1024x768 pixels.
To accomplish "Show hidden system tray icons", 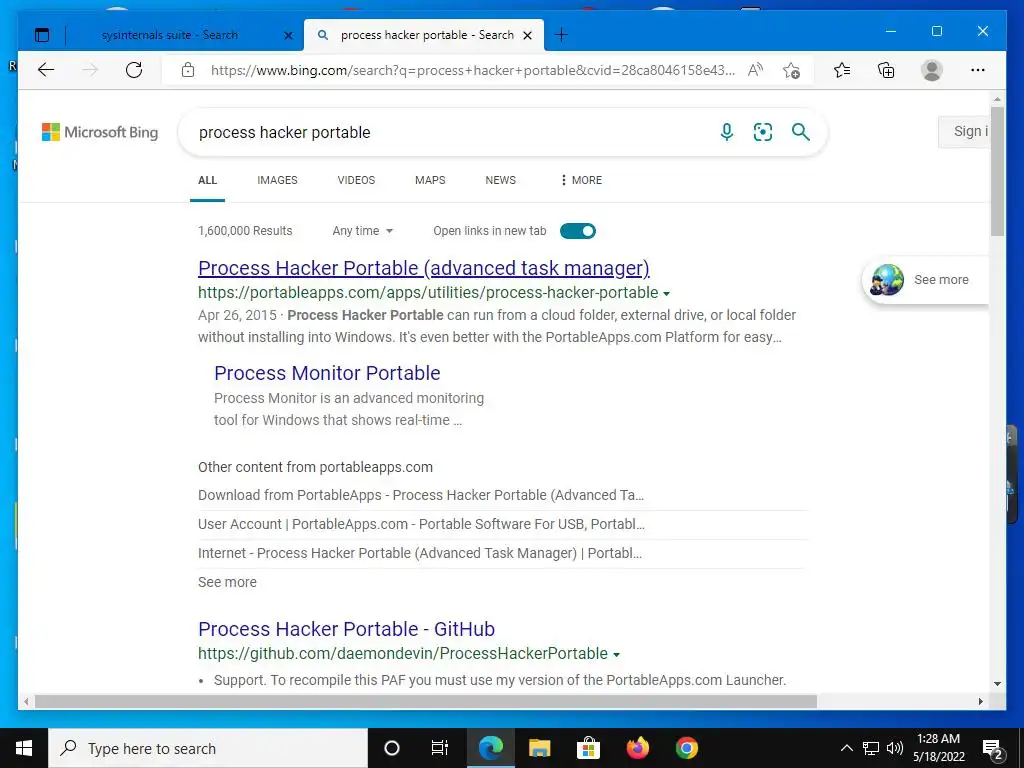I will click(x=846, y=748).
